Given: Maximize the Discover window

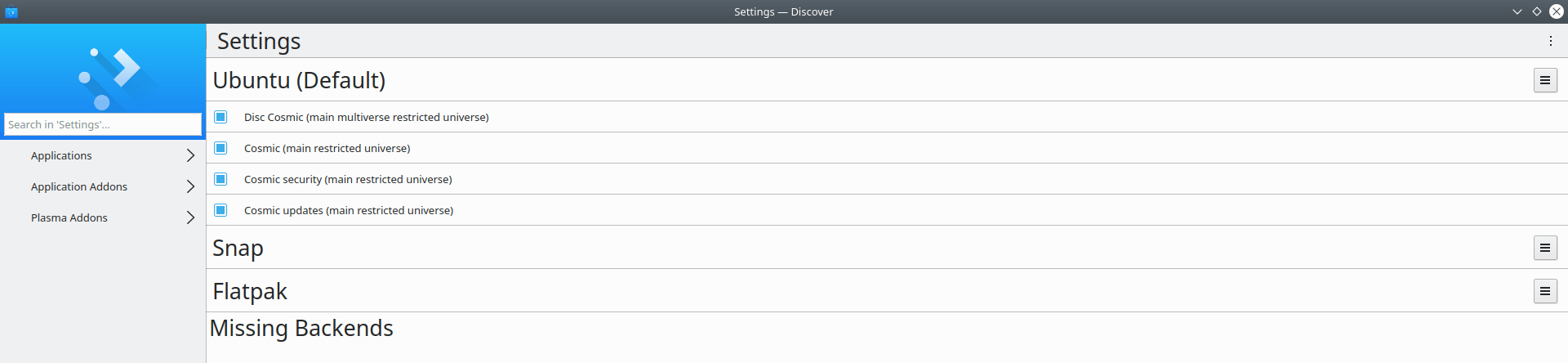Looking at the screenshot, I should [x=1537, y=11].
